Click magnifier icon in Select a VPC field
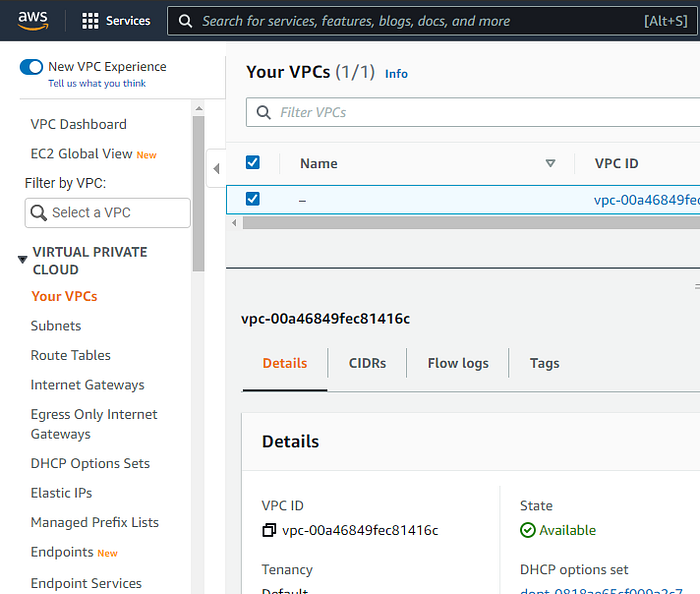 38,213
